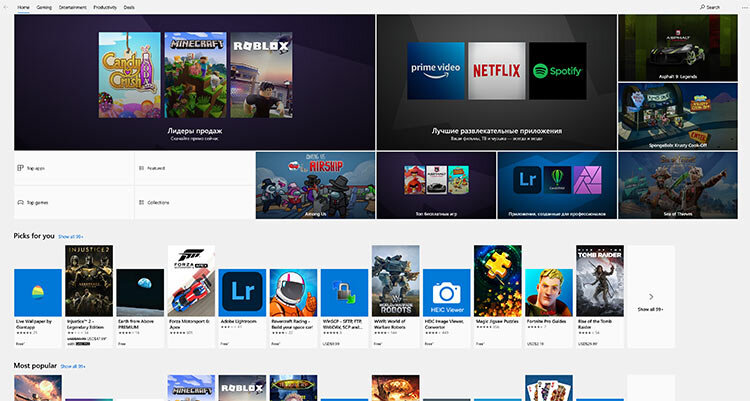Open Fortnite Pro Guides icon
750x401 pixels.
tap(549, 292)
